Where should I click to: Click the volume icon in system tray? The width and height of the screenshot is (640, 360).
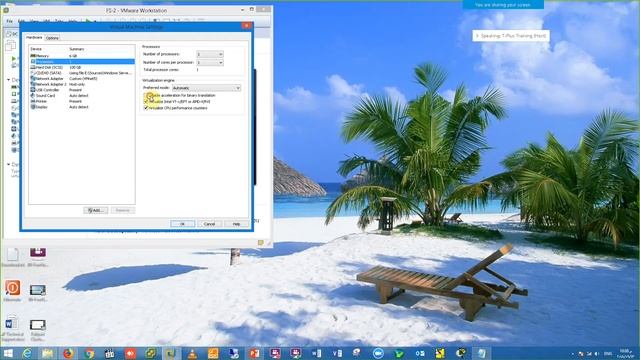pos(597,354)
